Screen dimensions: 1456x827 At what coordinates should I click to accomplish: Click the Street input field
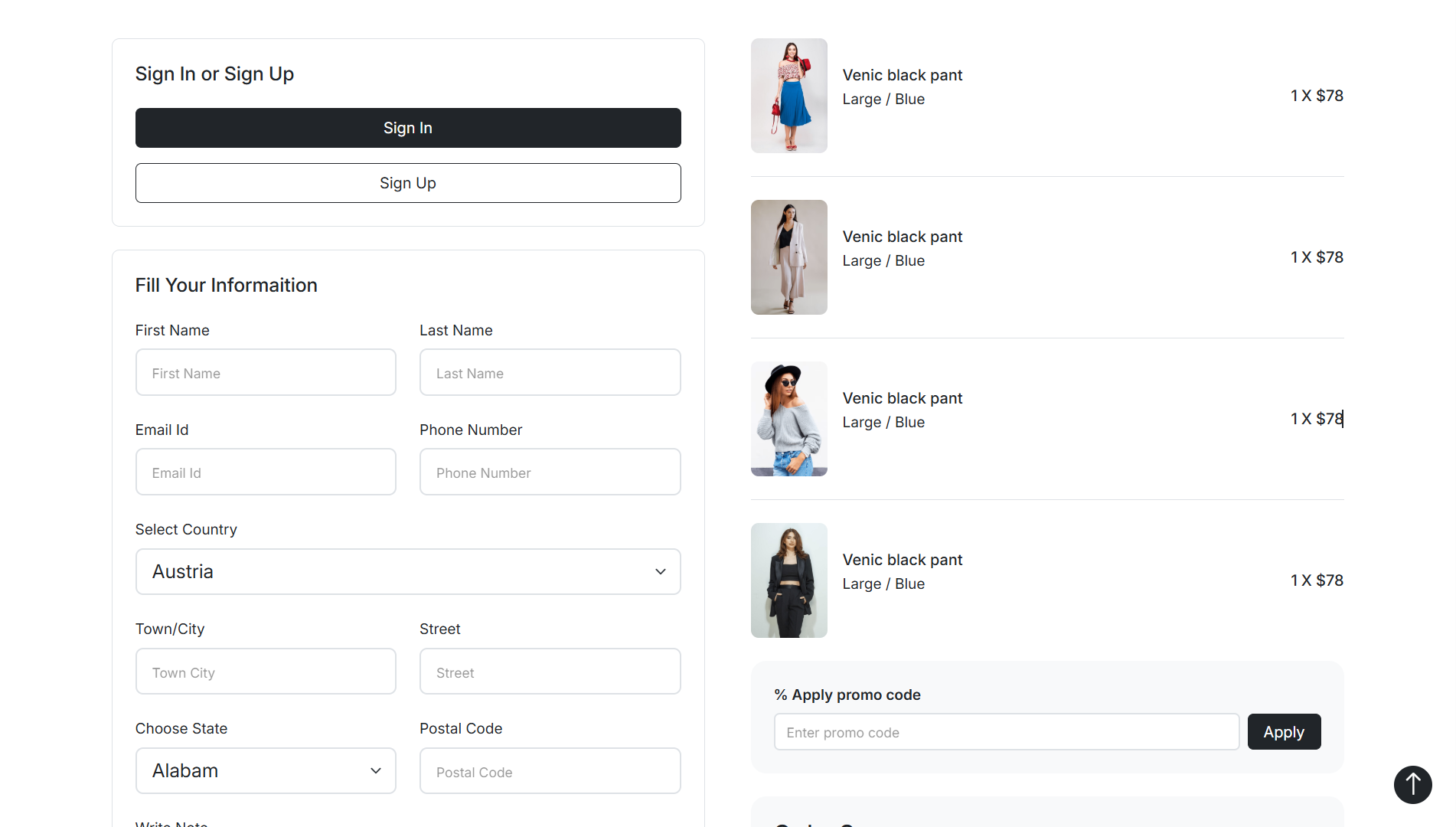[x=550, y=672]
